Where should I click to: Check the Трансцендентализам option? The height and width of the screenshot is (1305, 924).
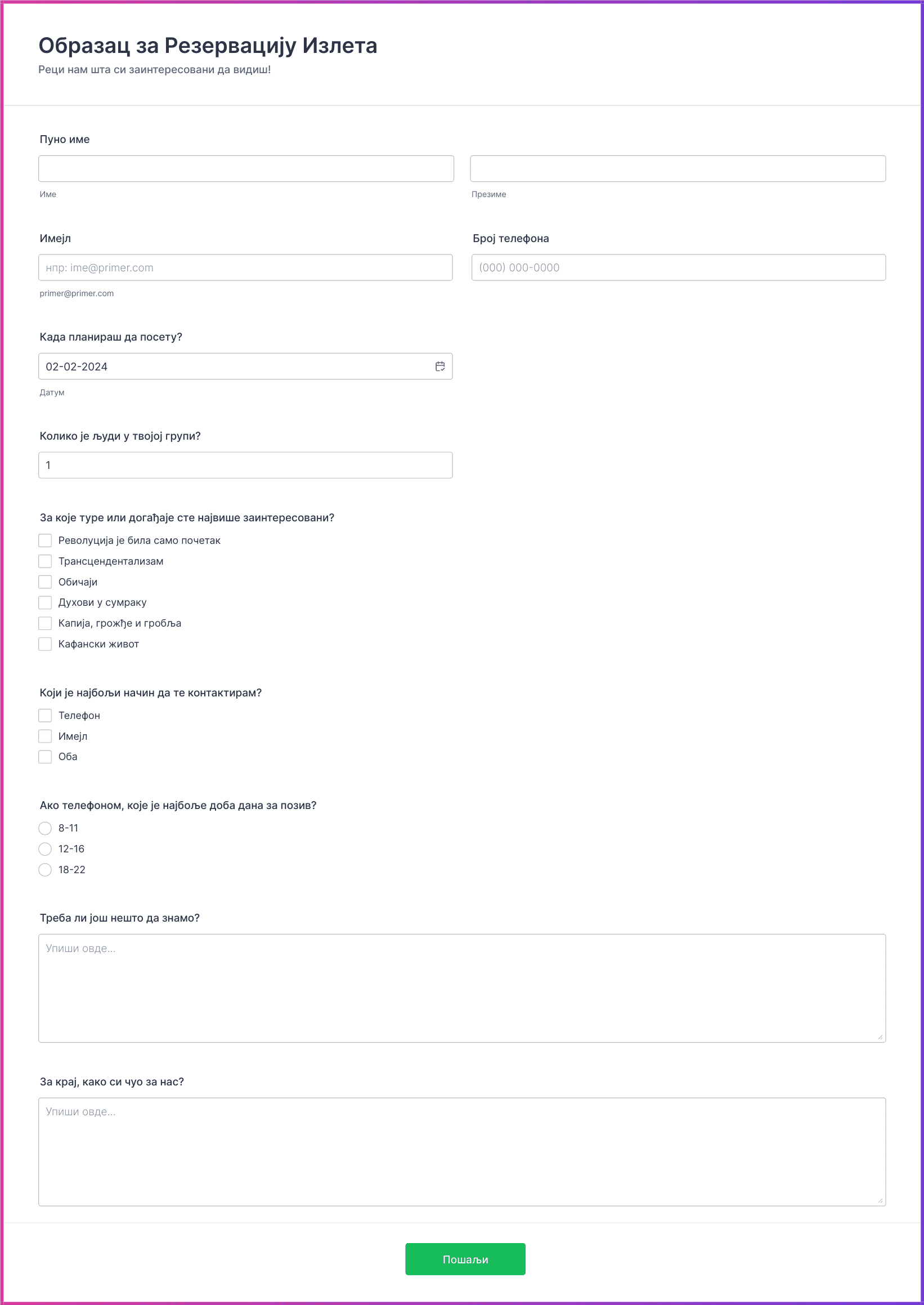click(x=45, y=561)
